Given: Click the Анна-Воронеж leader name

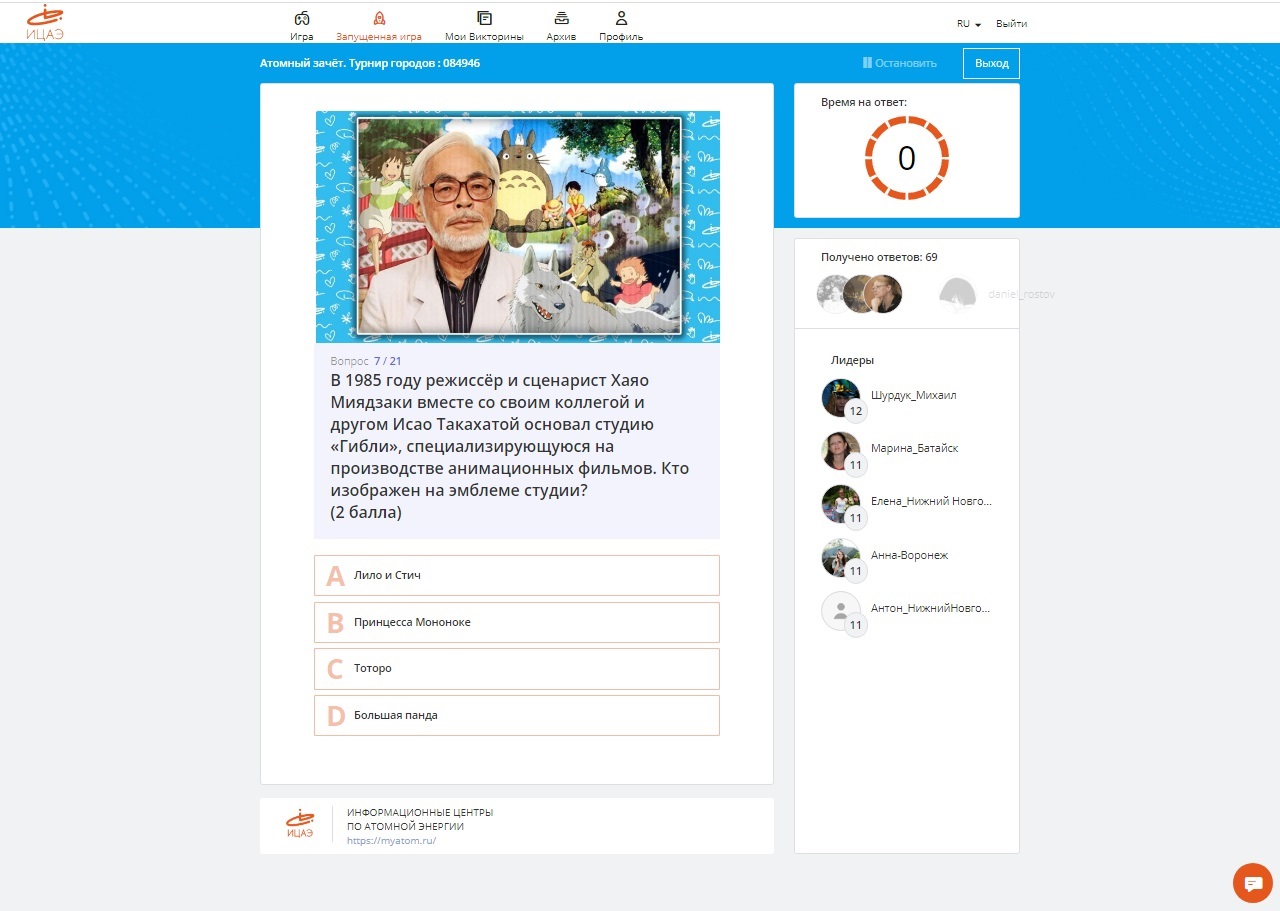Looking at the screenshot, I should coord(910,555).
